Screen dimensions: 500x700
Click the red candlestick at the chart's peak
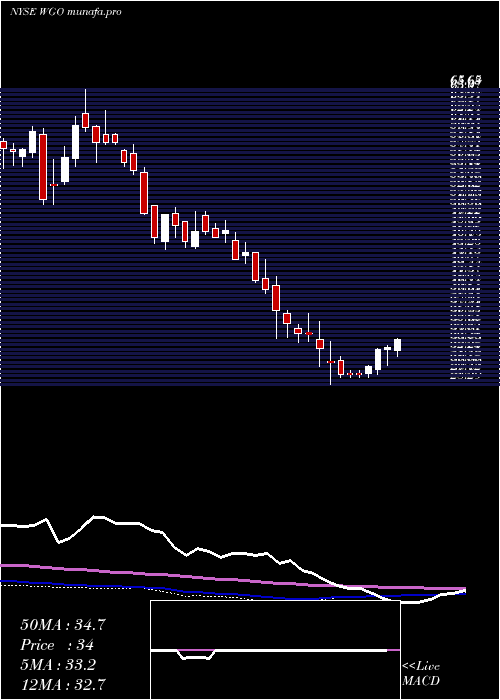tap(86, 120)
